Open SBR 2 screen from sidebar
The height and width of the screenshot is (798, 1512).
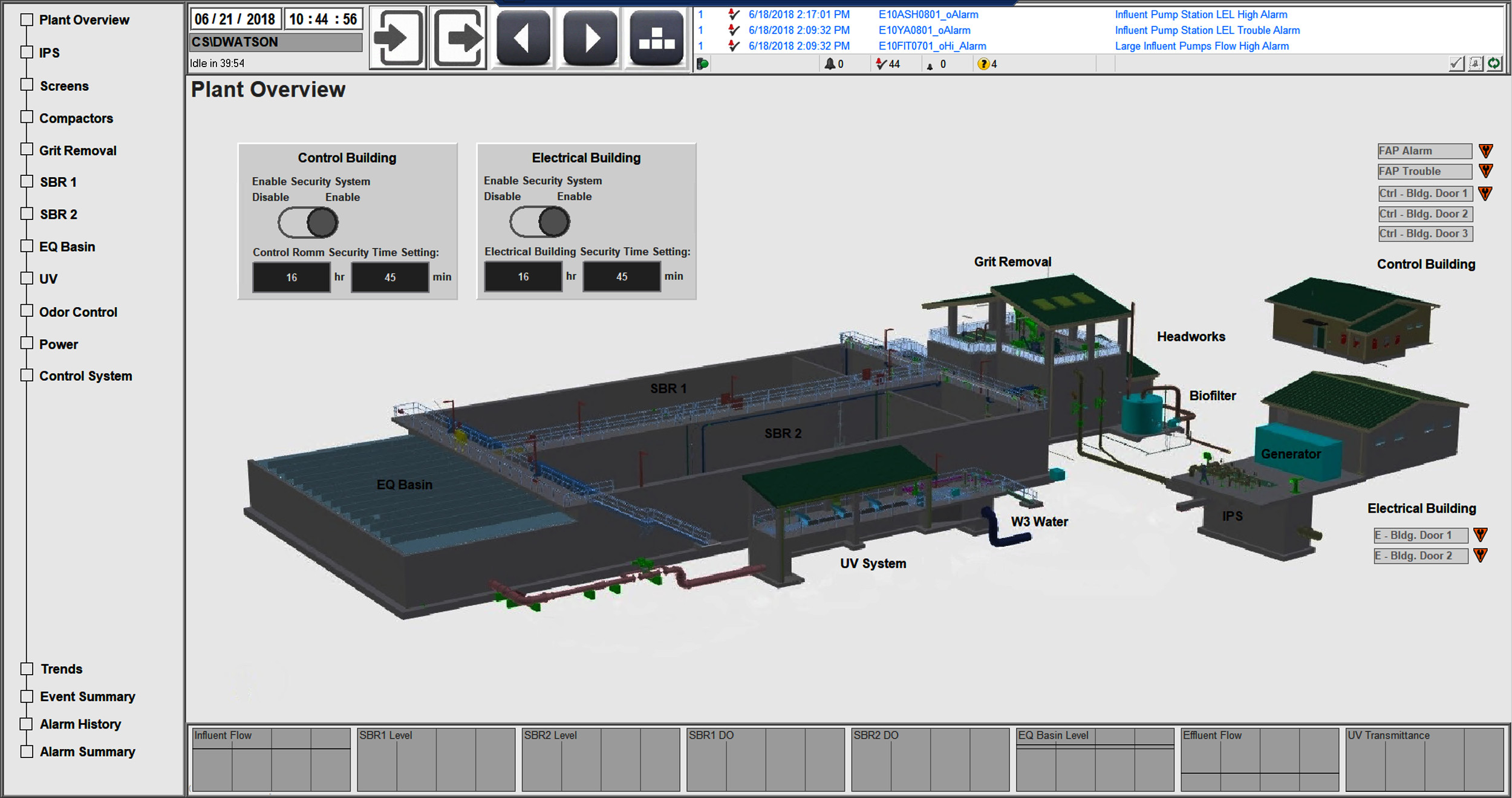pyautogui.click(x=58, y=215)
